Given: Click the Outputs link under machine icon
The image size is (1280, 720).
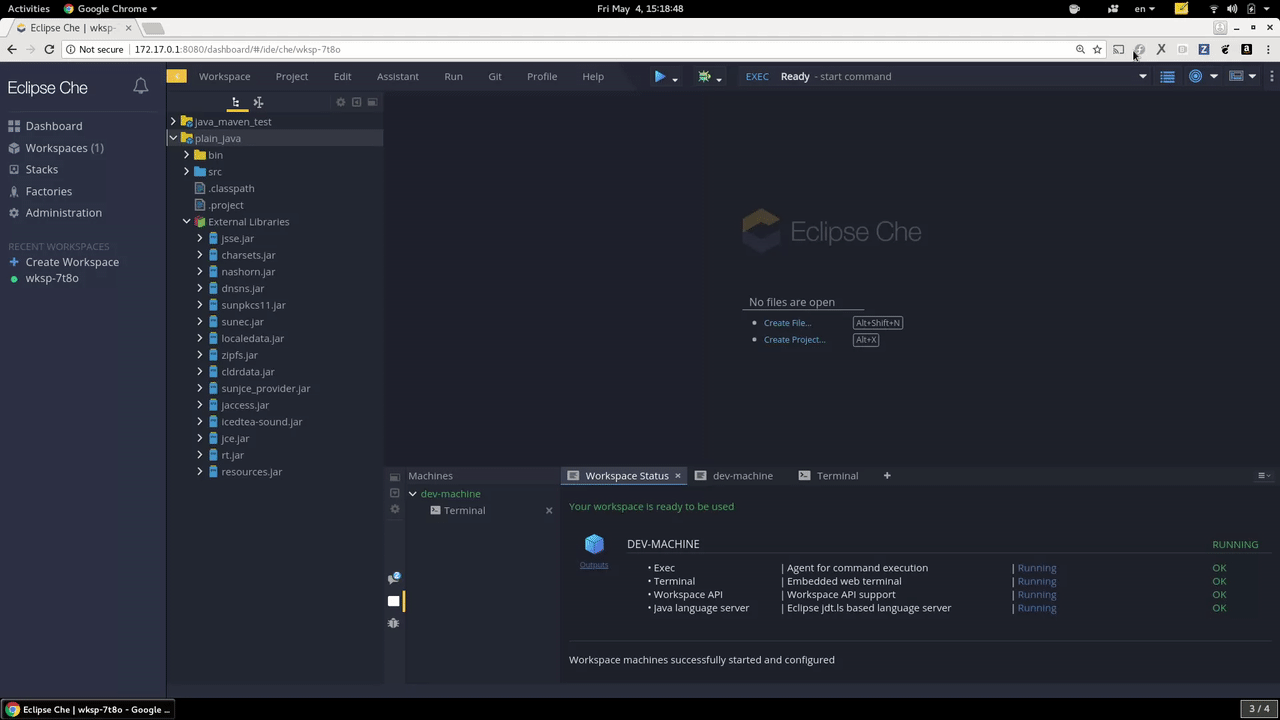Looking at the screenshot, I should [x=594, y=565].
